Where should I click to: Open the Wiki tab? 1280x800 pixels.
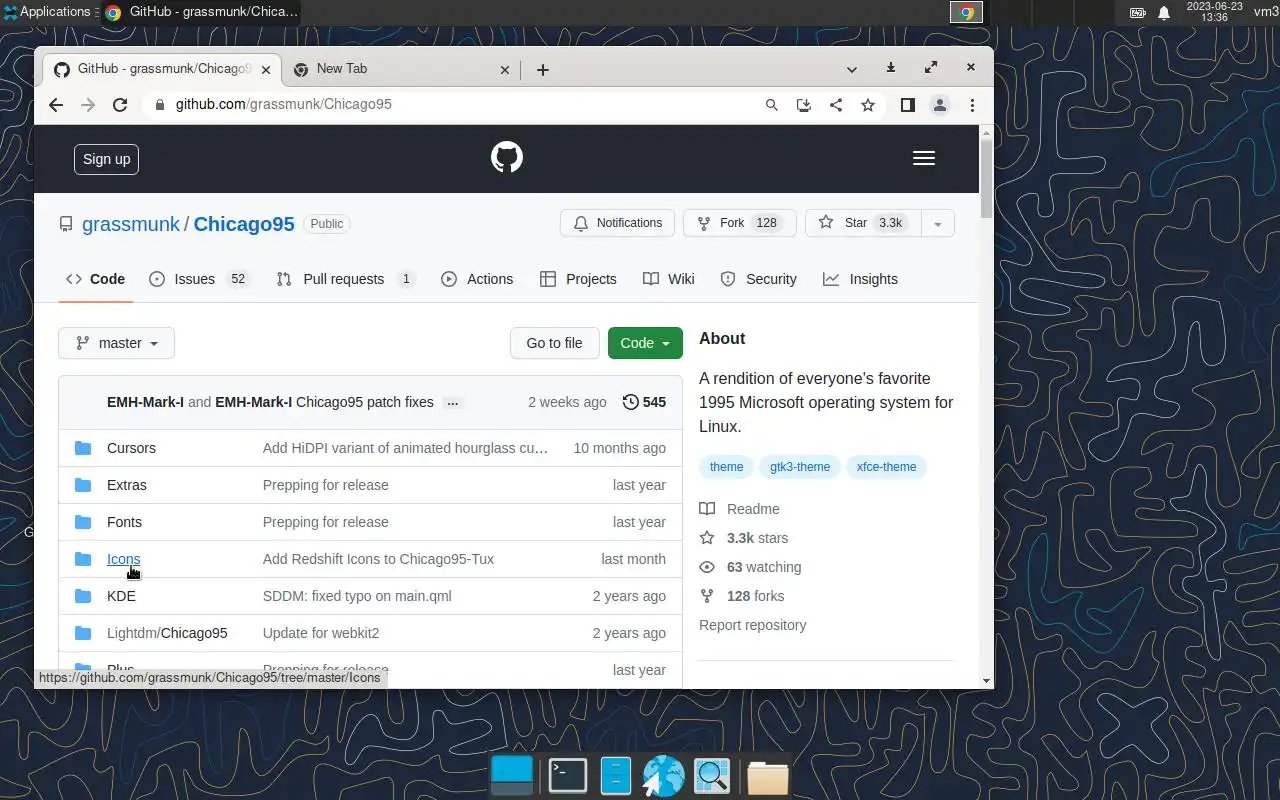point(669,279)
